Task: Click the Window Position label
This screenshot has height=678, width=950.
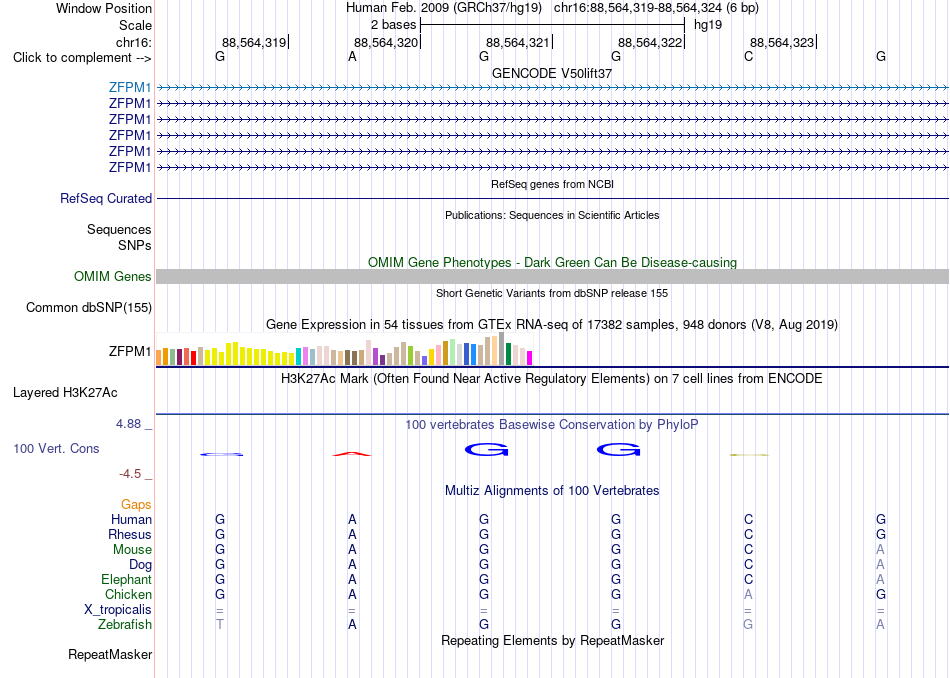Action: pos(104,8)
